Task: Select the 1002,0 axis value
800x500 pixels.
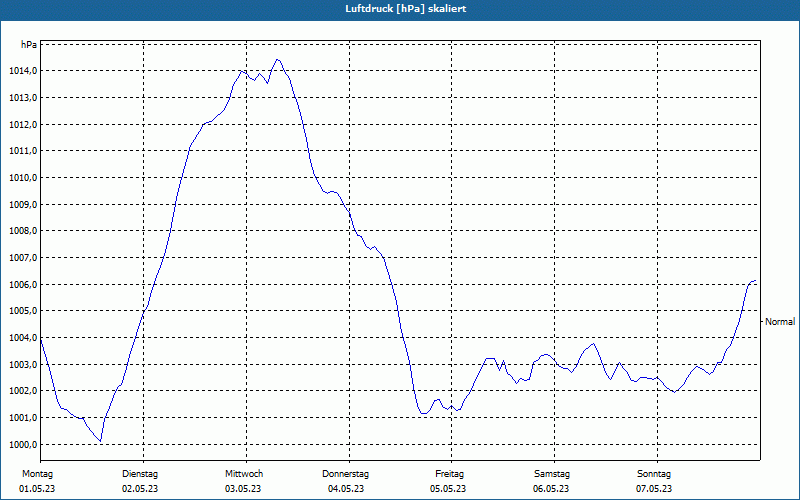Action: (23, 391)
